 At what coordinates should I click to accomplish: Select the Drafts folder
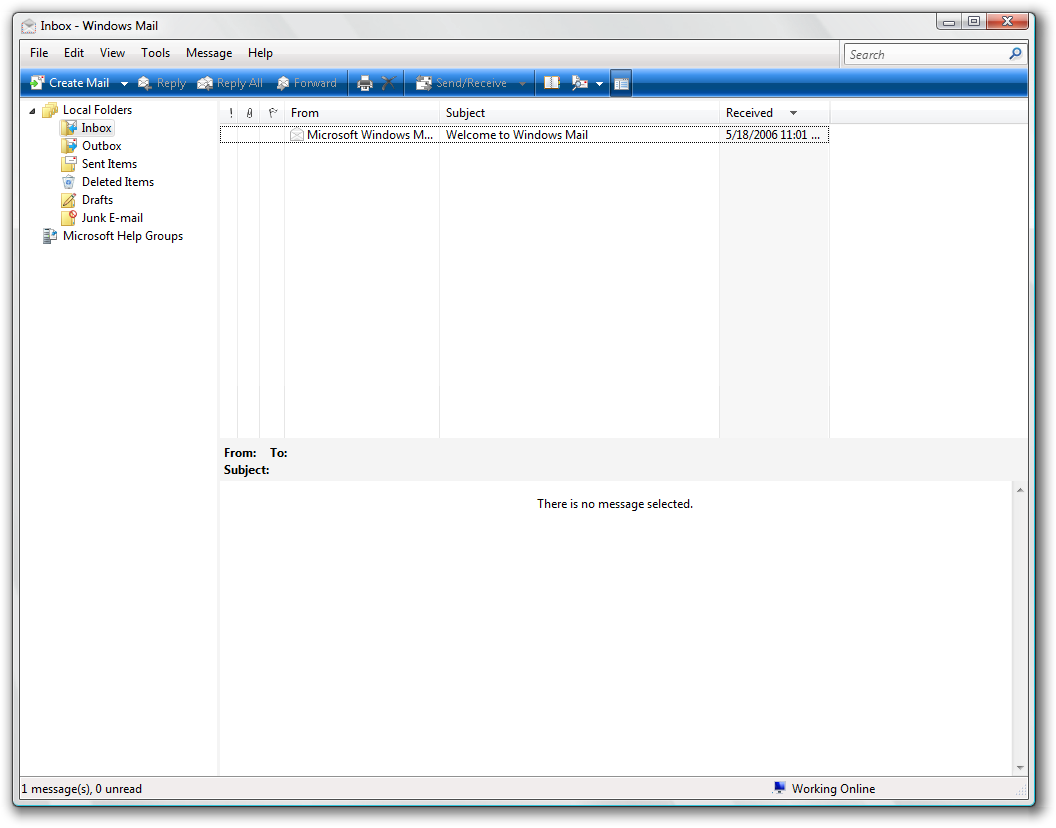98,200
